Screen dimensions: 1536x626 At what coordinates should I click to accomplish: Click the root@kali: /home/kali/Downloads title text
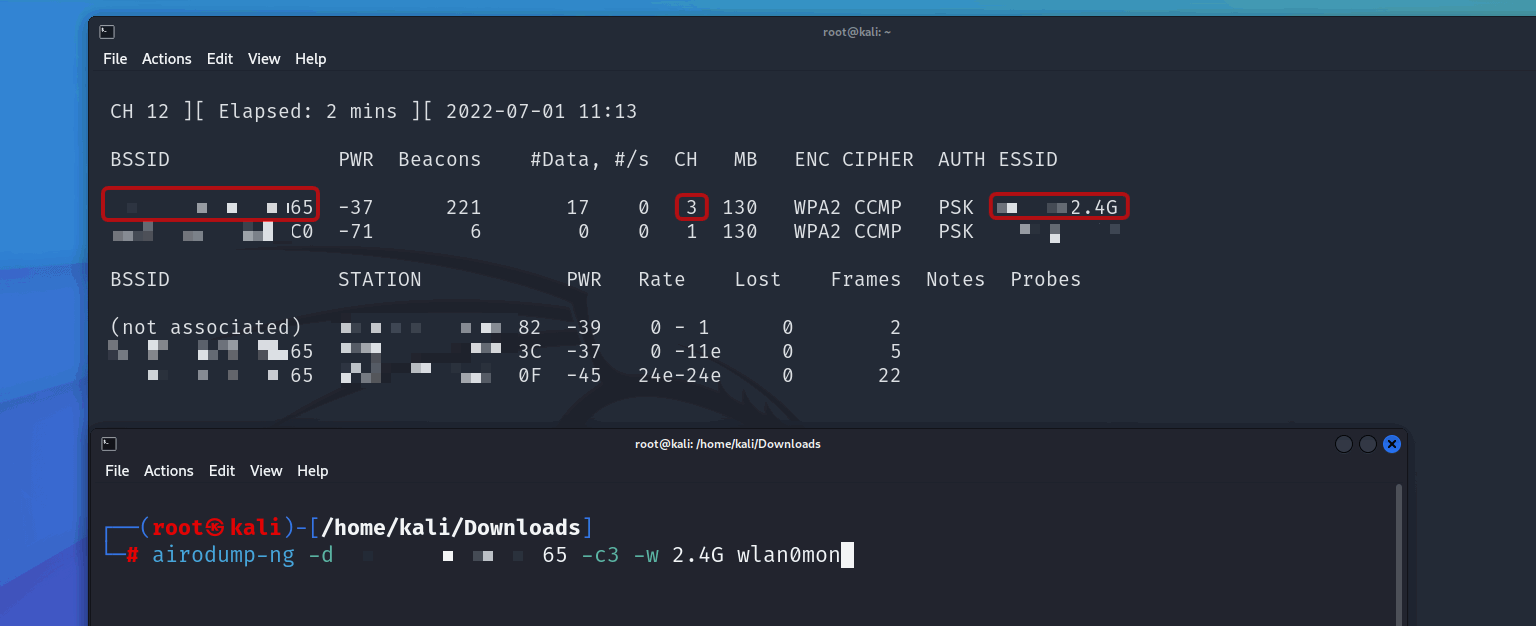pyautogui.click(x=727, y=443)
